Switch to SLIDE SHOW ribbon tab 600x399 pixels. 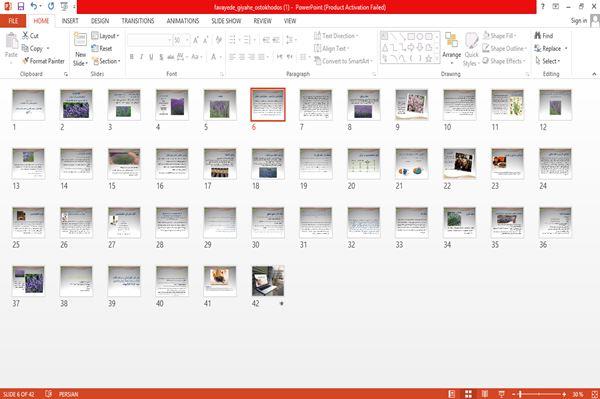tap(227, 21)
